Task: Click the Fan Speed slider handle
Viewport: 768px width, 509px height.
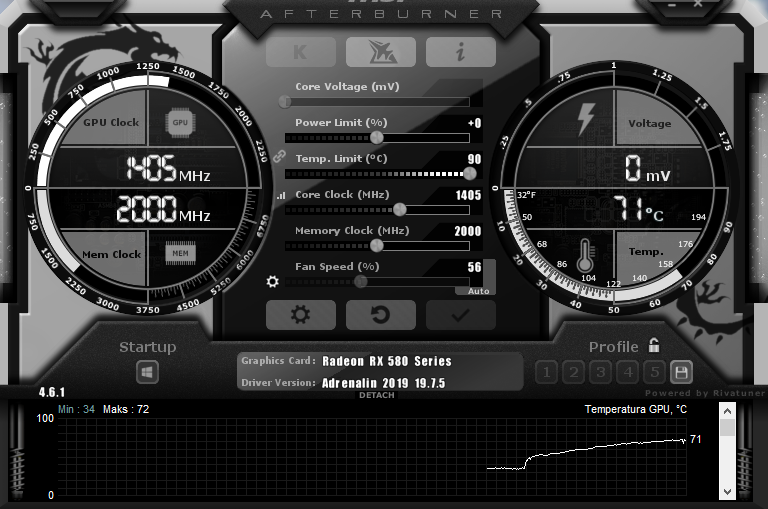Action: (x=360, y=282)
